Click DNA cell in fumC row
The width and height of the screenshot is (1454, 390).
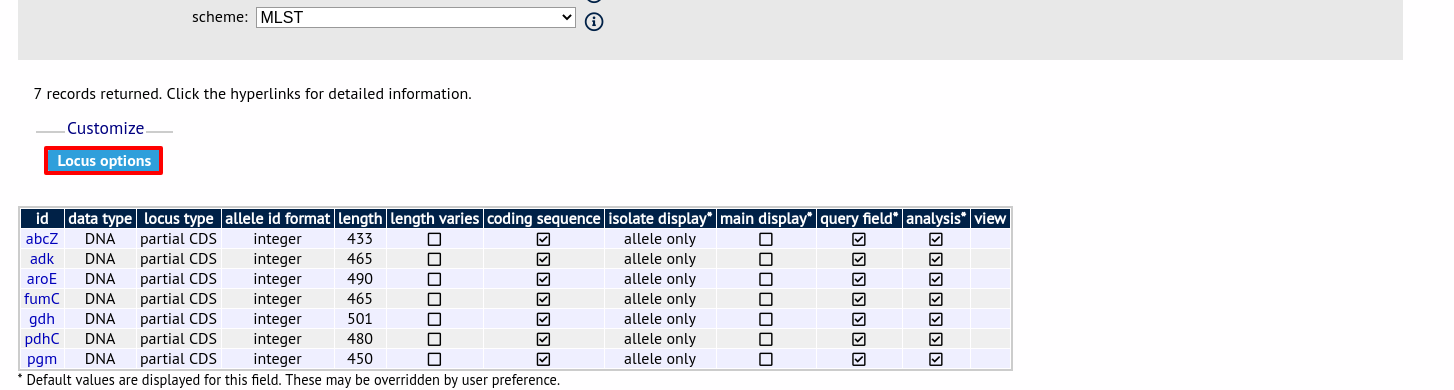click(100, 299)
